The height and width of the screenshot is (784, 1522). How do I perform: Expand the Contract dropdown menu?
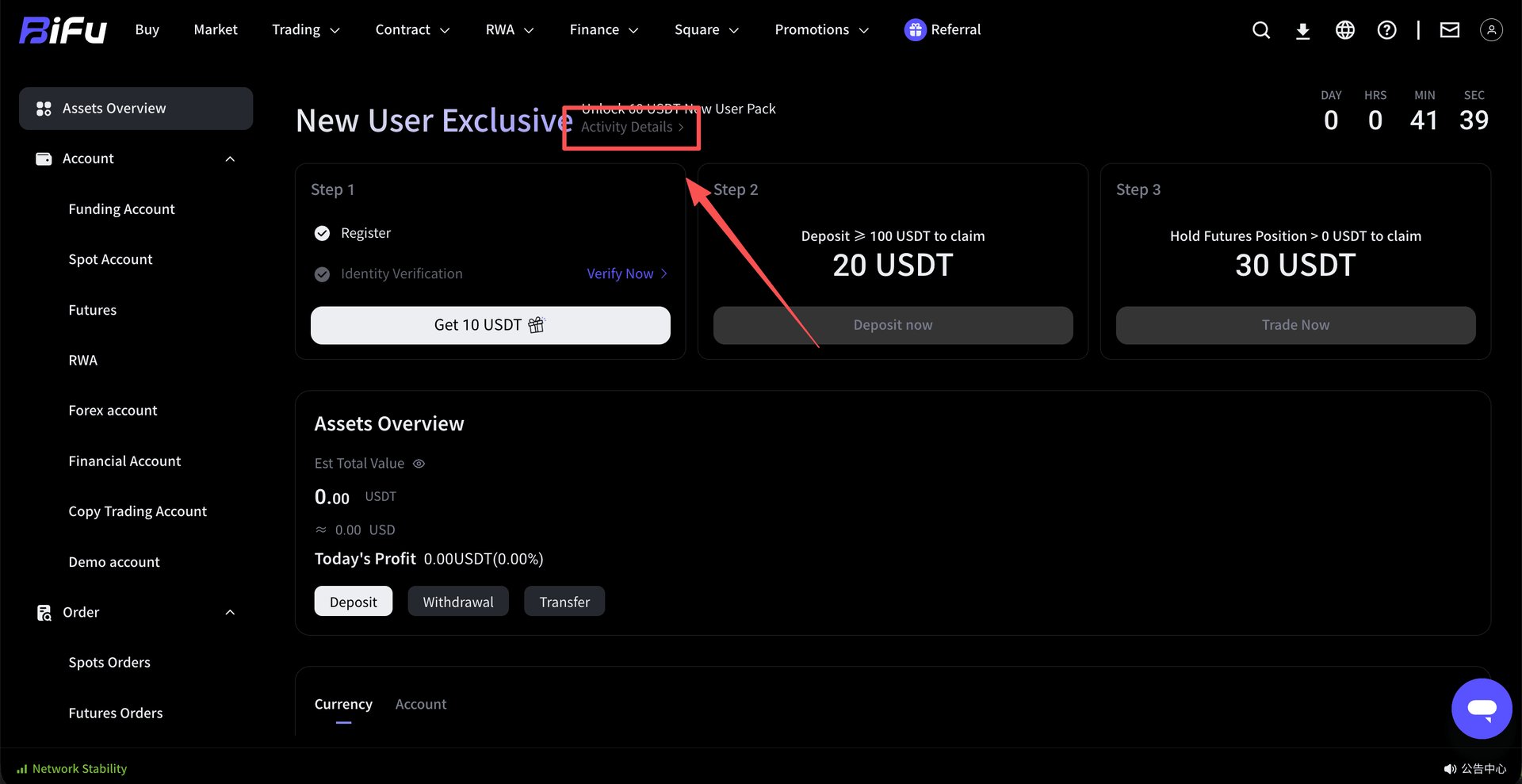[412, 30]
